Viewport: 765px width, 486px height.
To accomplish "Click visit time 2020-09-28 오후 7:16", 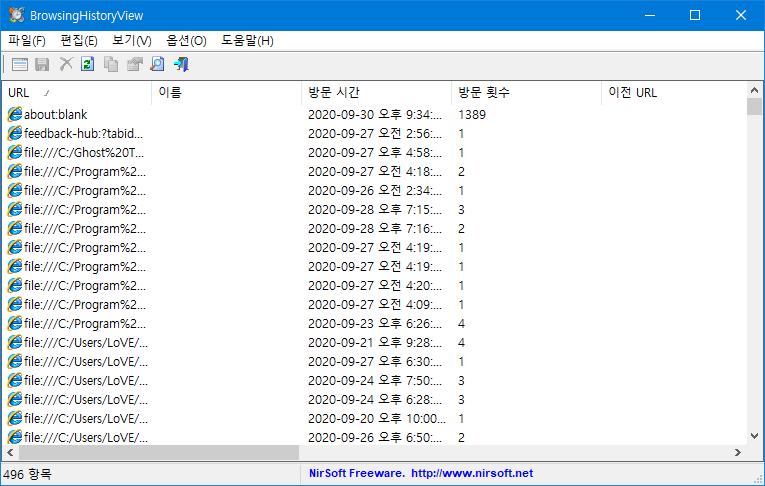I will 375,228.
